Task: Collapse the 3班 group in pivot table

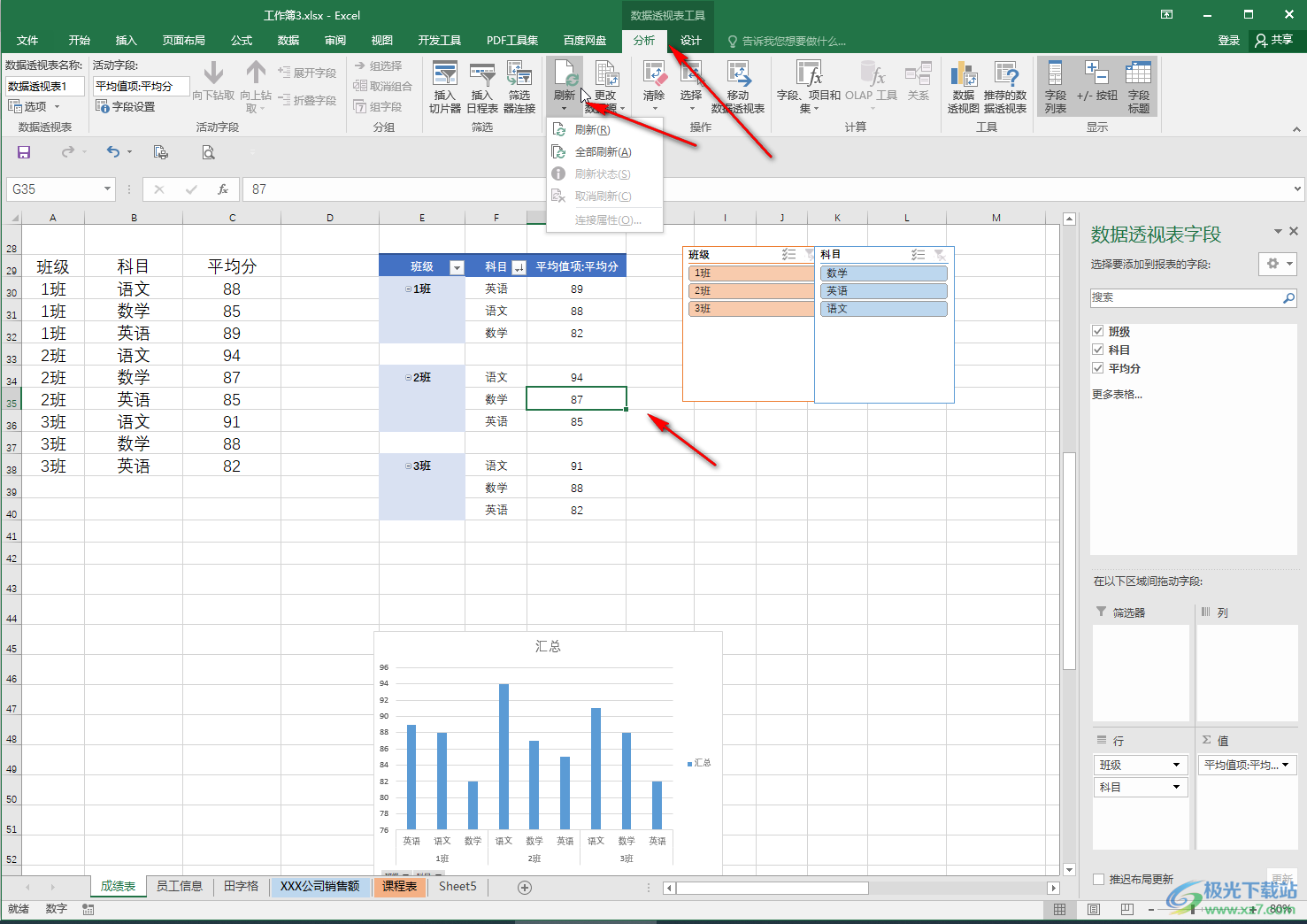Action: 408,466
